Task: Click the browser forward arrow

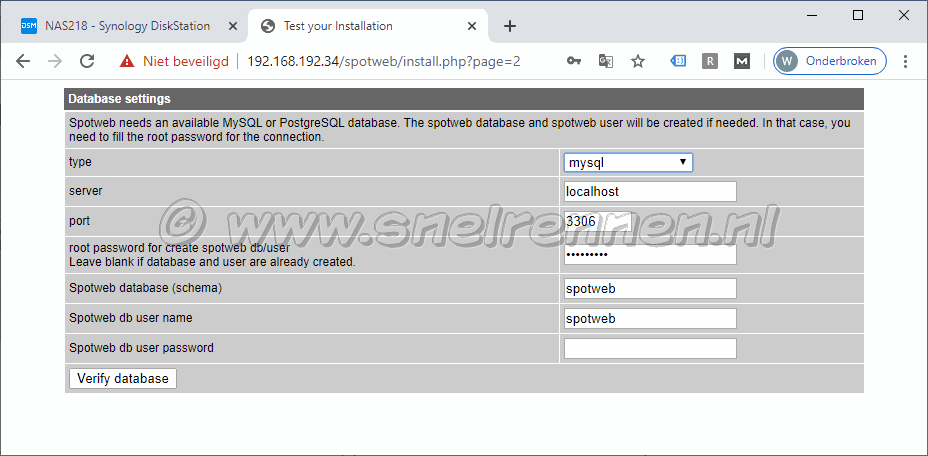Action: 55,61
